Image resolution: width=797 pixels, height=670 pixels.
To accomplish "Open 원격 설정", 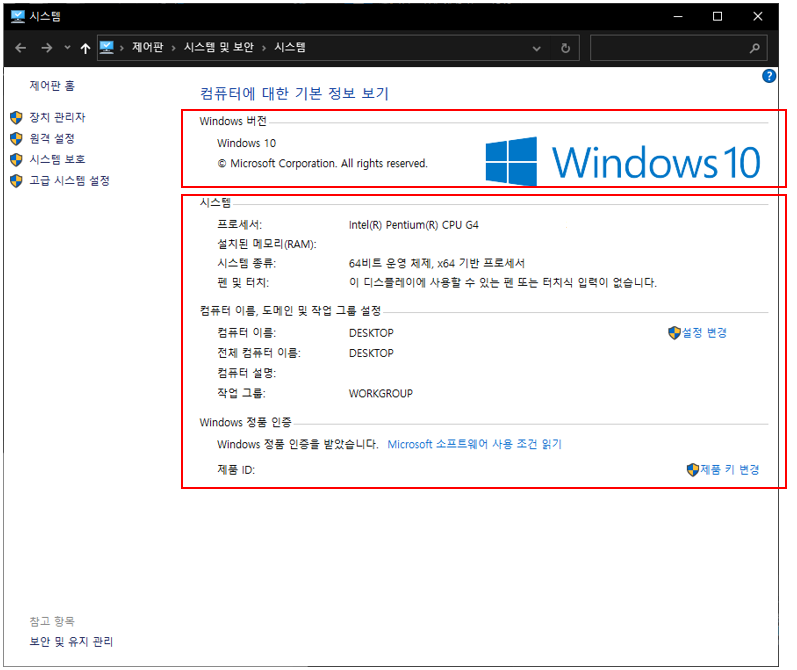I will tap(52, 138).
